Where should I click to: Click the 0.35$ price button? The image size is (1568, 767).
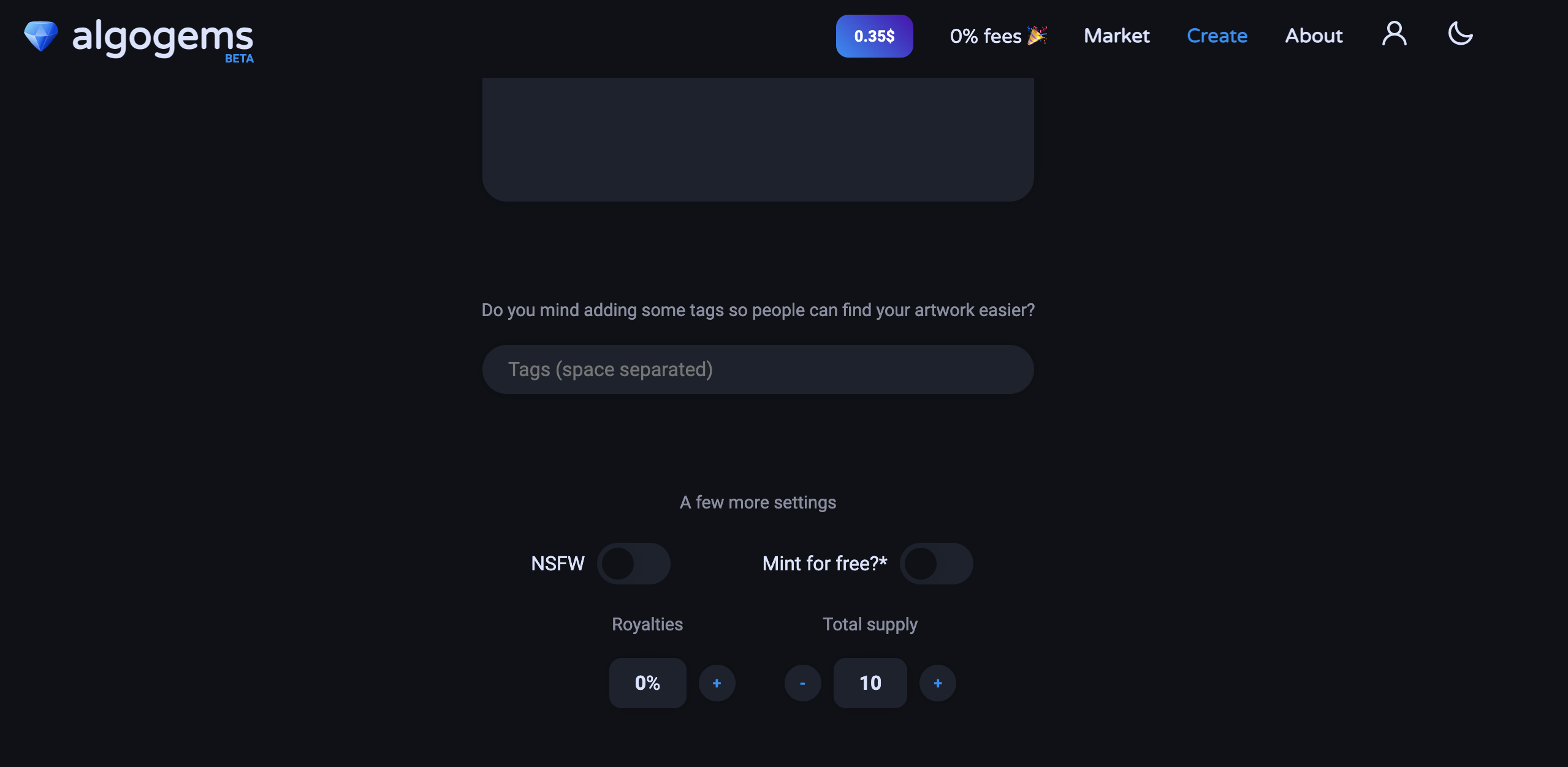pyautogui.click(x=874, y=36)
